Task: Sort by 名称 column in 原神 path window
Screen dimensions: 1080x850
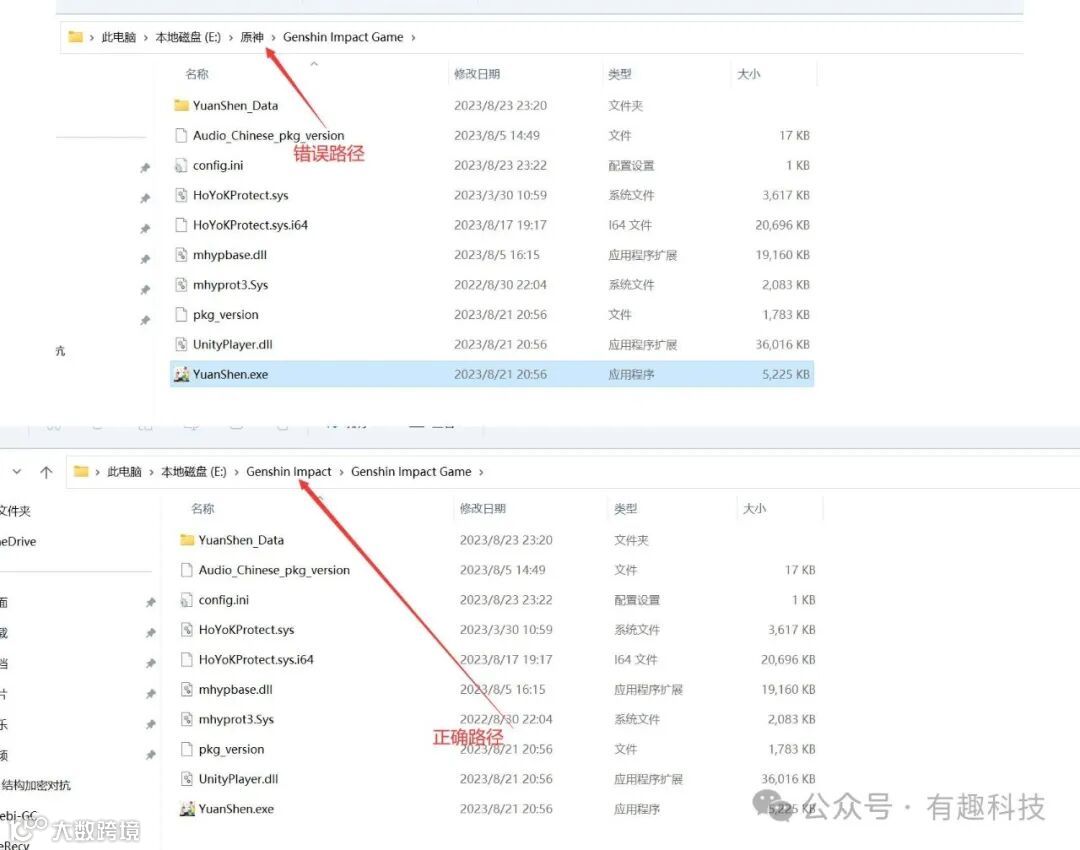Action: [x=197, y=74]
